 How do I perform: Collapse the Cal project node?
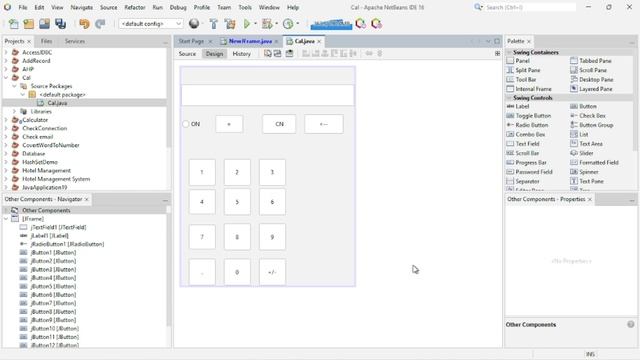6,78
